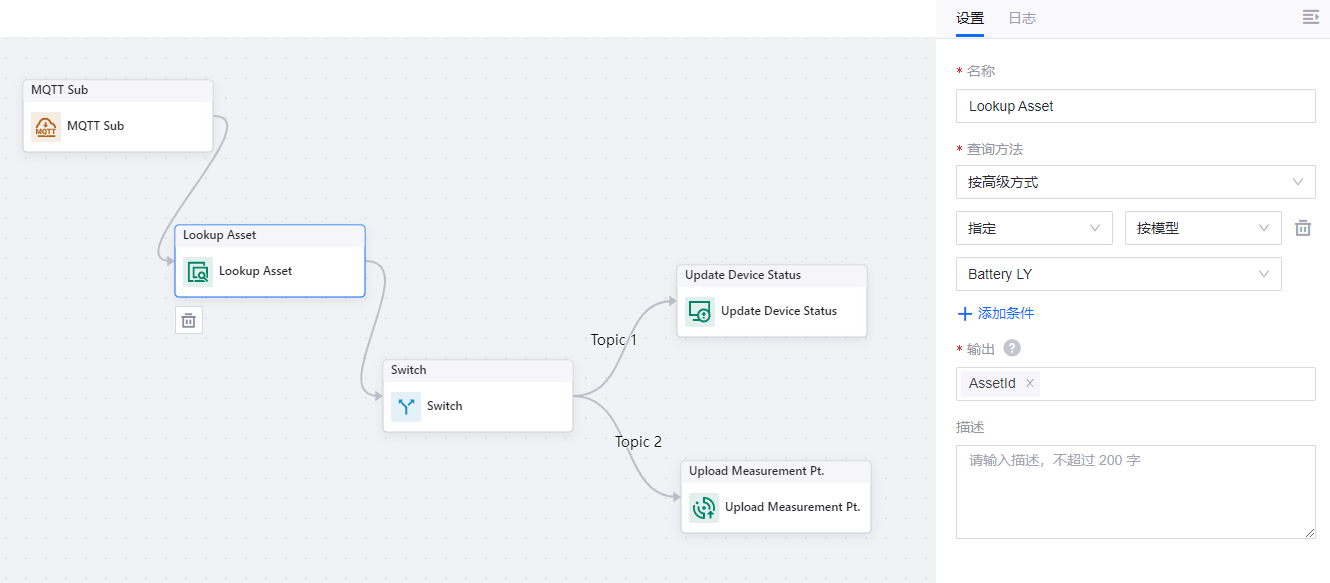The height and width of the screenshot is (583, 1330).
Task: Open the 查询方法 dropdown
Action: click(x=1135, y=182)
